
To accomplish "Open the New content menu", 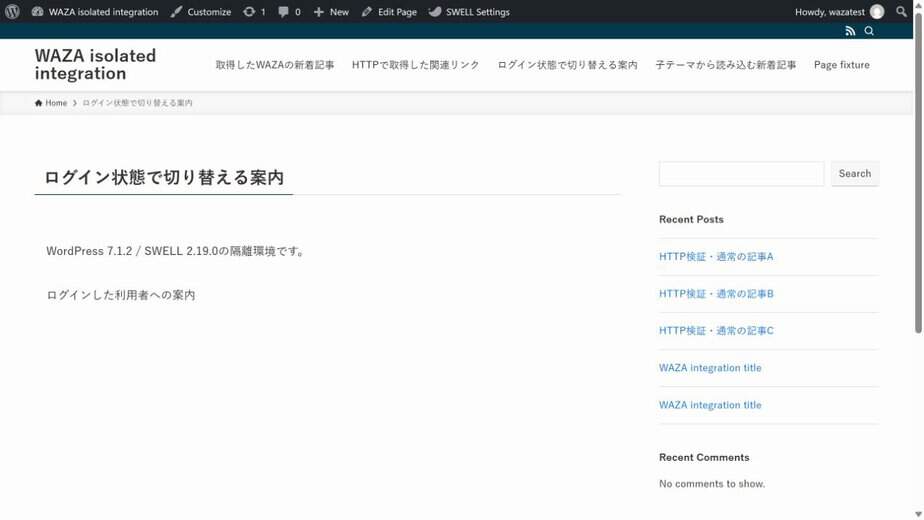I will (331, 12).
